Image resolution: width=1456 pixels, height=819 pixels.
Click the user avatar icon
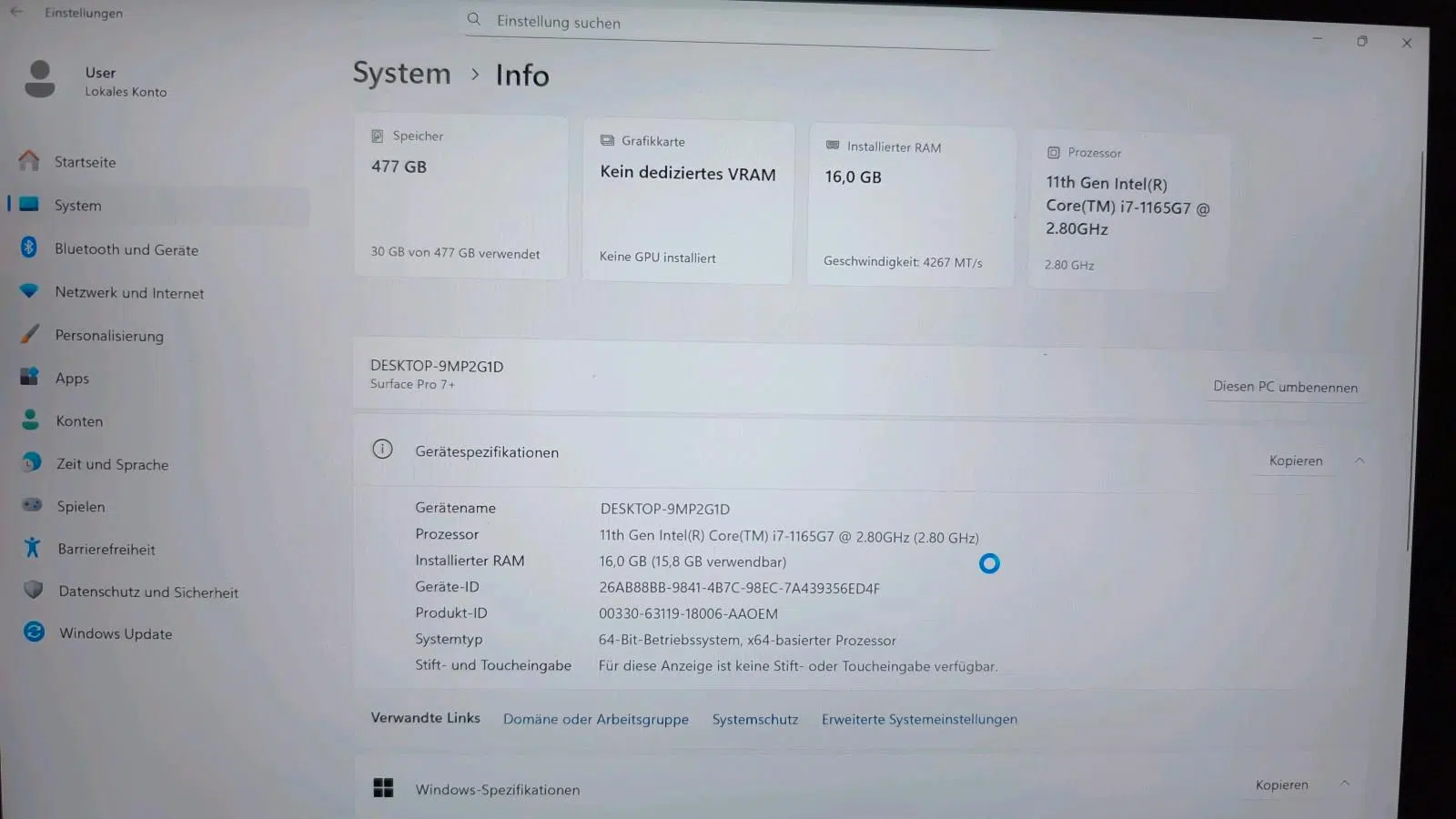pyautogui.click(x=39, y=79)
